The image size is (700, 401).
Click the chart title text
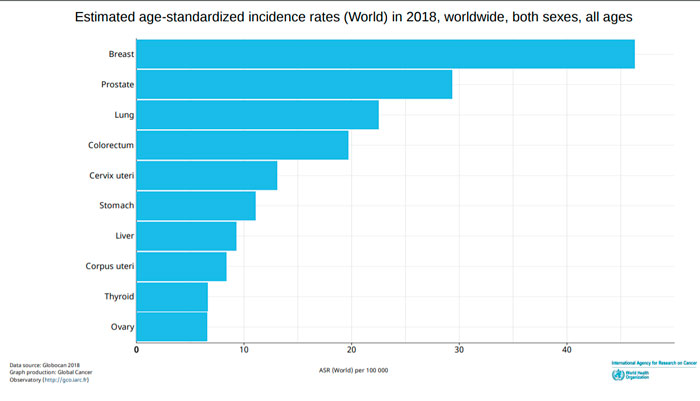(354, 17)
